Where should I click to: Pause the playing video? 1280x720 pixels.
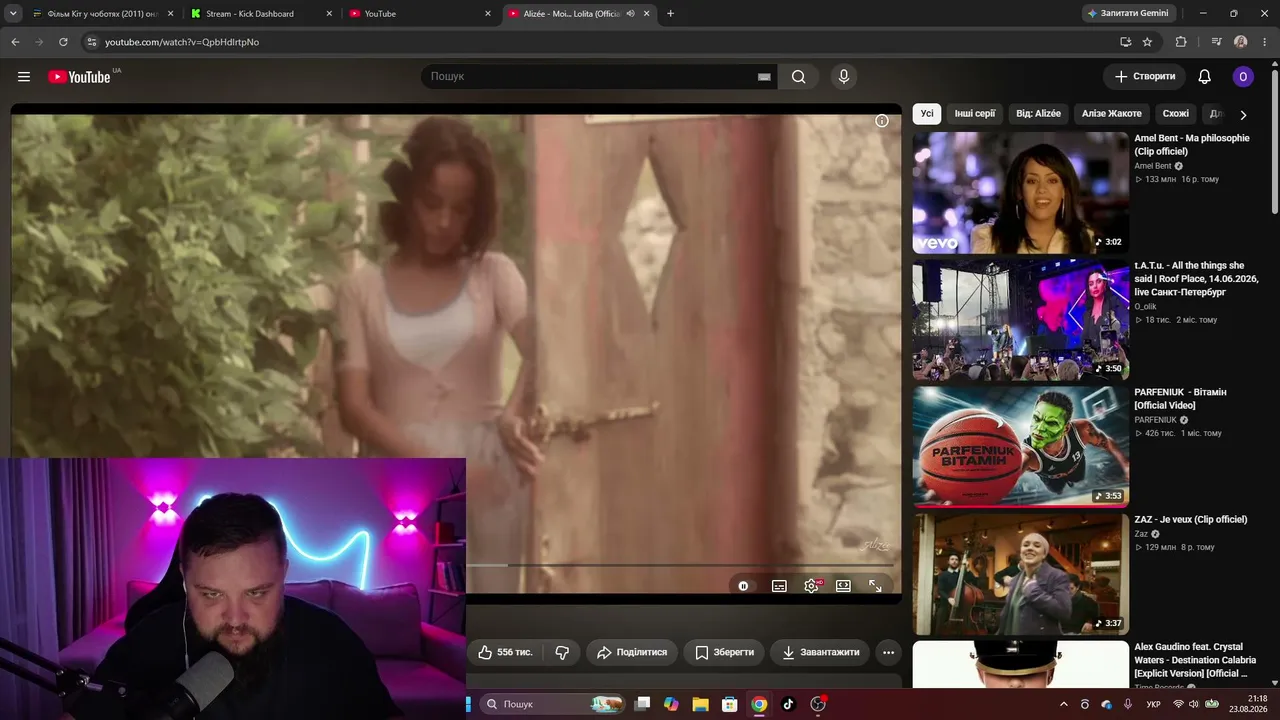[743, 586]
